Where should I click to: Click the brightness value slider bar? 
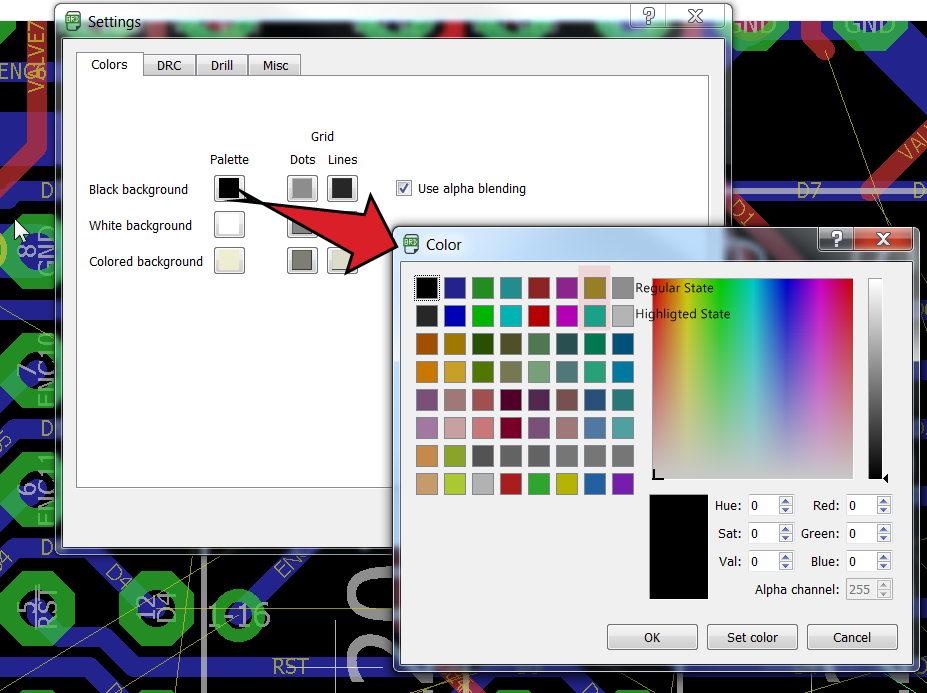click(x=875, y=378)
